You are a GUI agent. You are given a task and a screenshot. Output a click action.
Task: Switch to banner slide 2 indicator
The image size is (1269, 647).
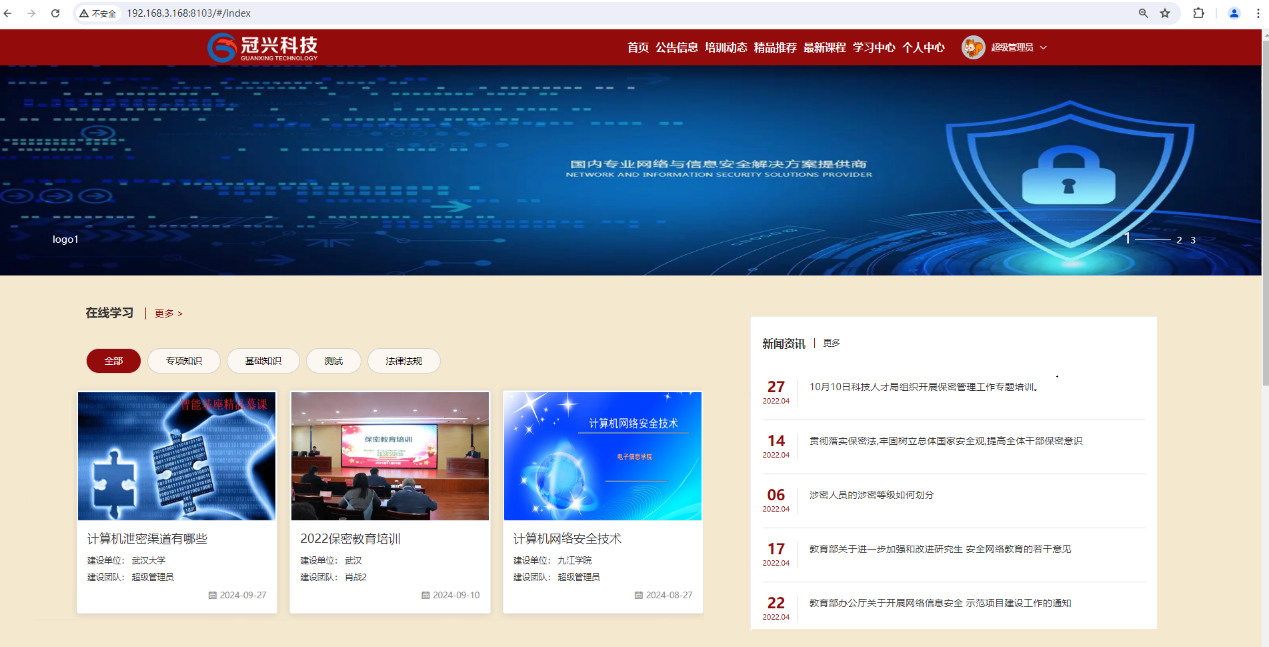pos(1179,240)
